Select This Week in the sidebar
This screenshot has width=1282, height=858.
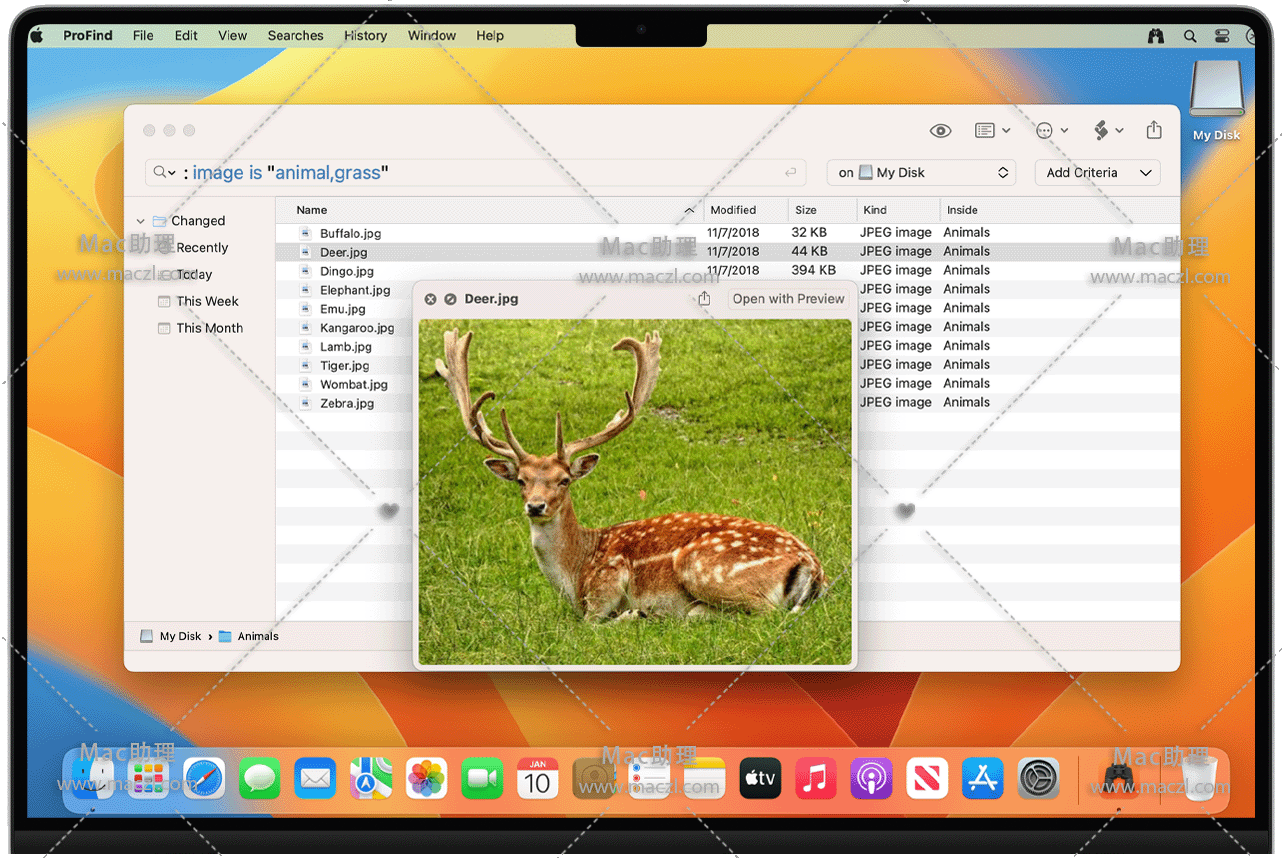207,301
